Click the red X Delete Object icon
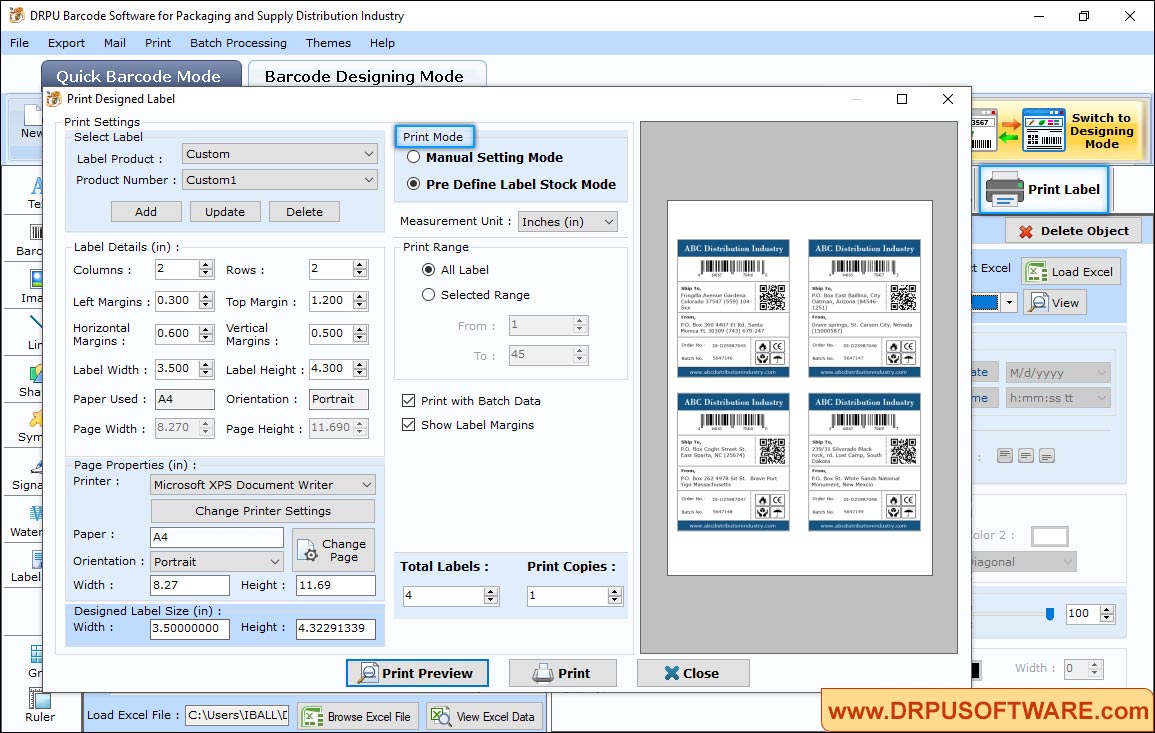The image size is (1155, 733). click(x=1025, y=231)
